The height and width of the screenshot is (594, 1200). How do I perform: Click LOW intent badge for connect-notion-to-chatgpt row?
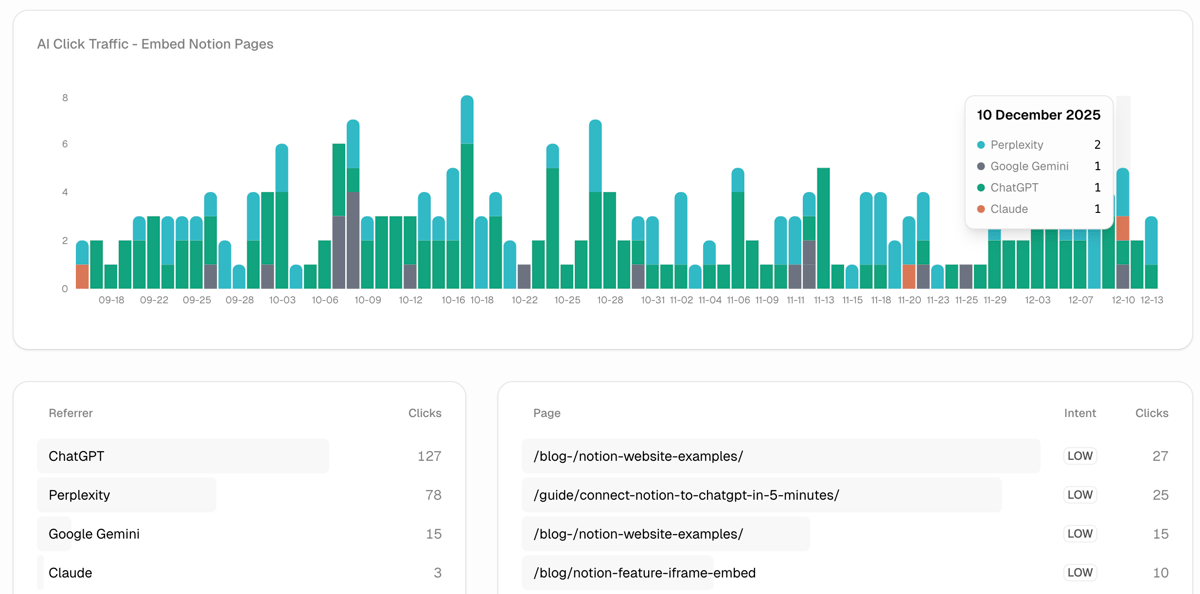pos(1080,495)
